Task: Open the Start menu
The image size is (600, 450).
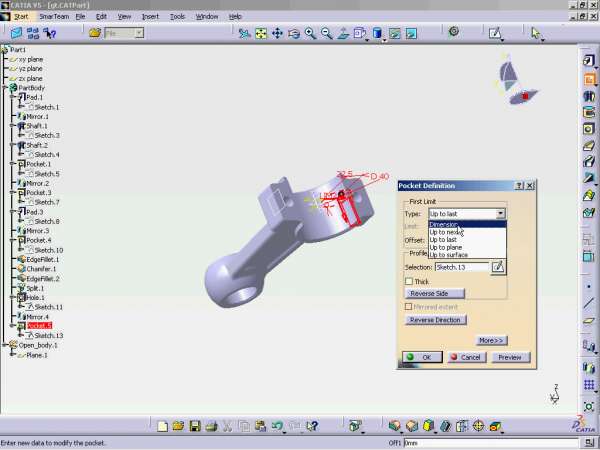Action: (x=21, y=16)
